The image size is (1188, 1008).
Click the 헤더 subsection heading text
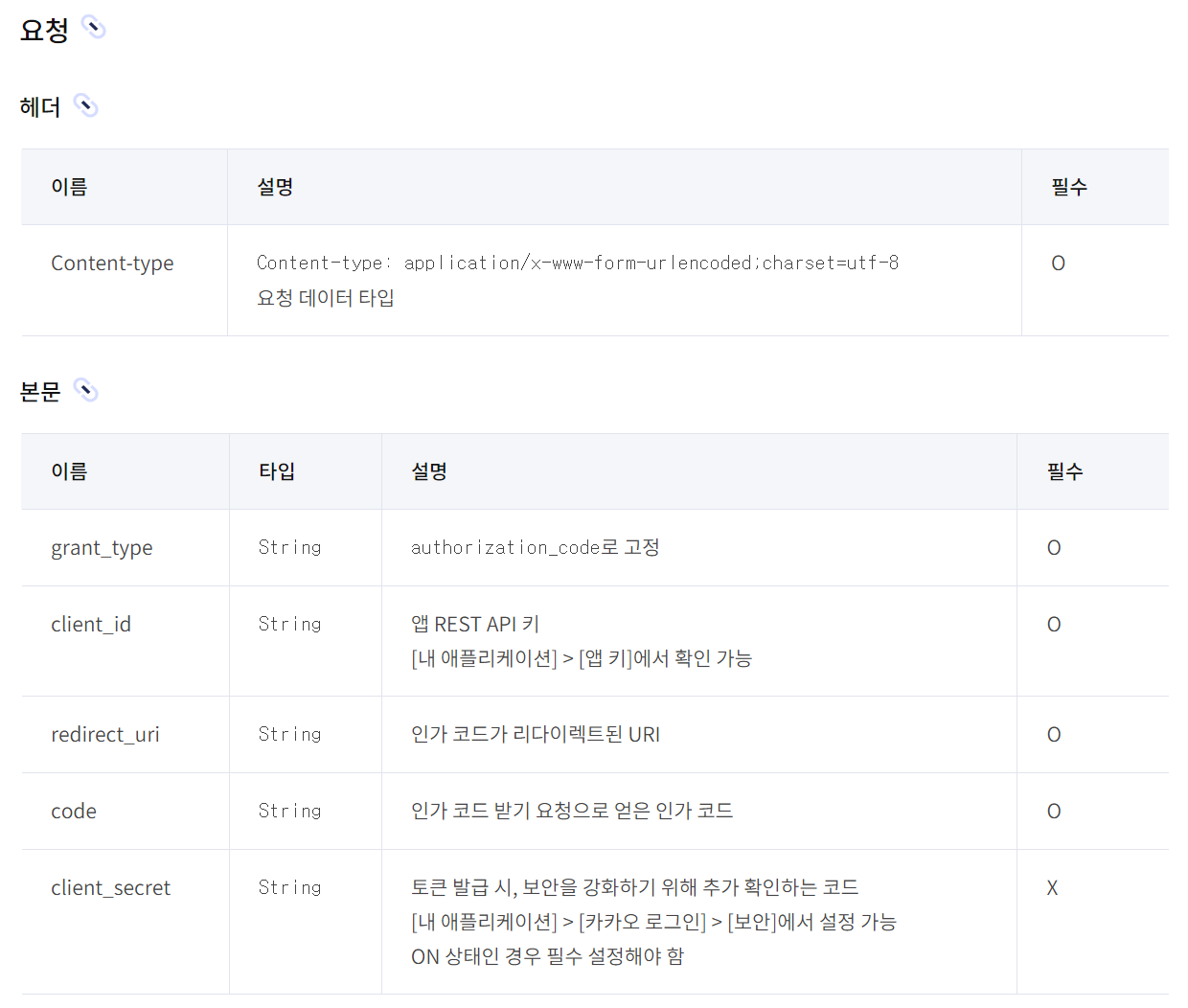[40, 107]
